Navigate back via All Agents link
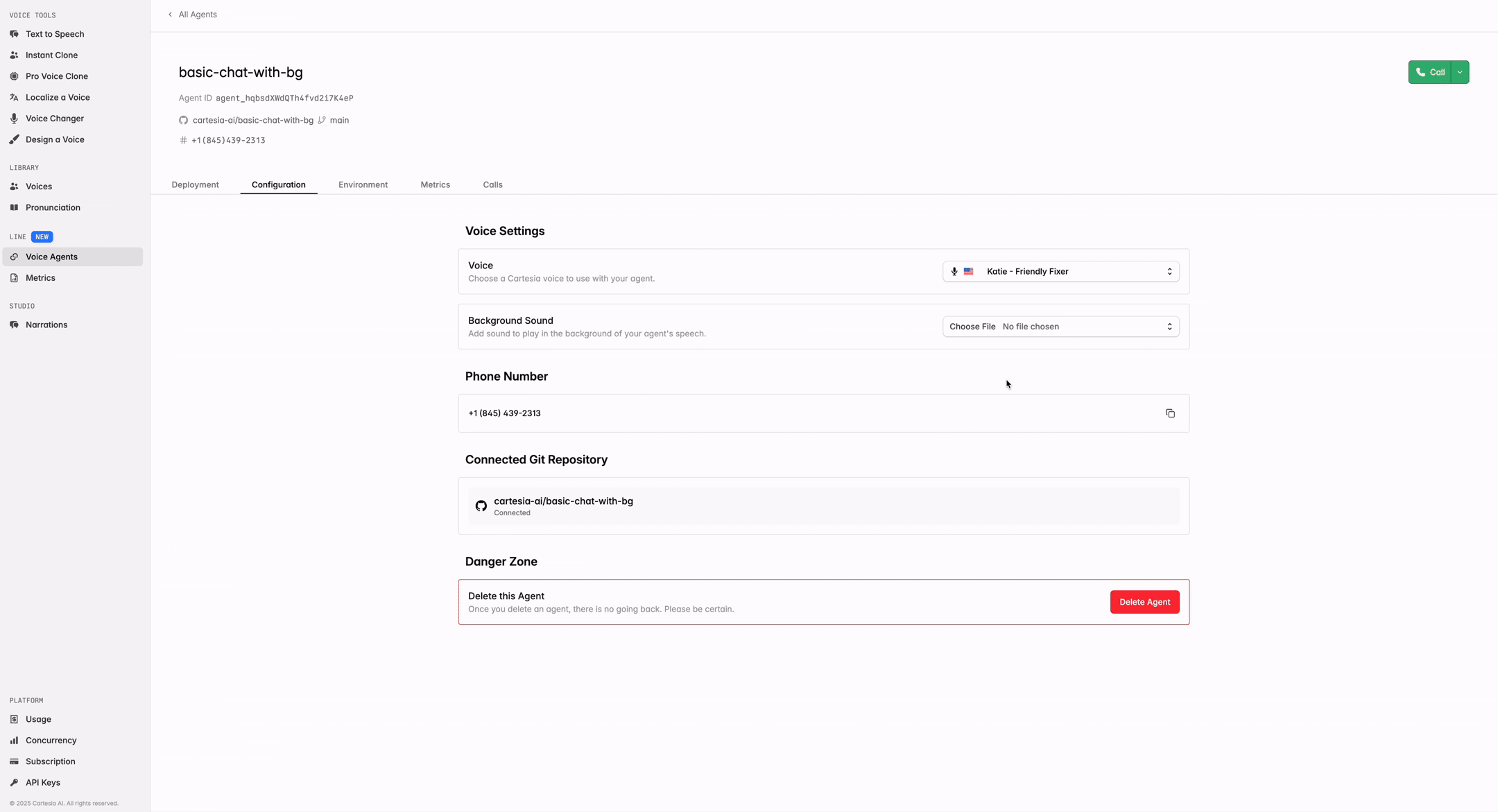This screenshot has width=1498, height=812. pos(197,14)
